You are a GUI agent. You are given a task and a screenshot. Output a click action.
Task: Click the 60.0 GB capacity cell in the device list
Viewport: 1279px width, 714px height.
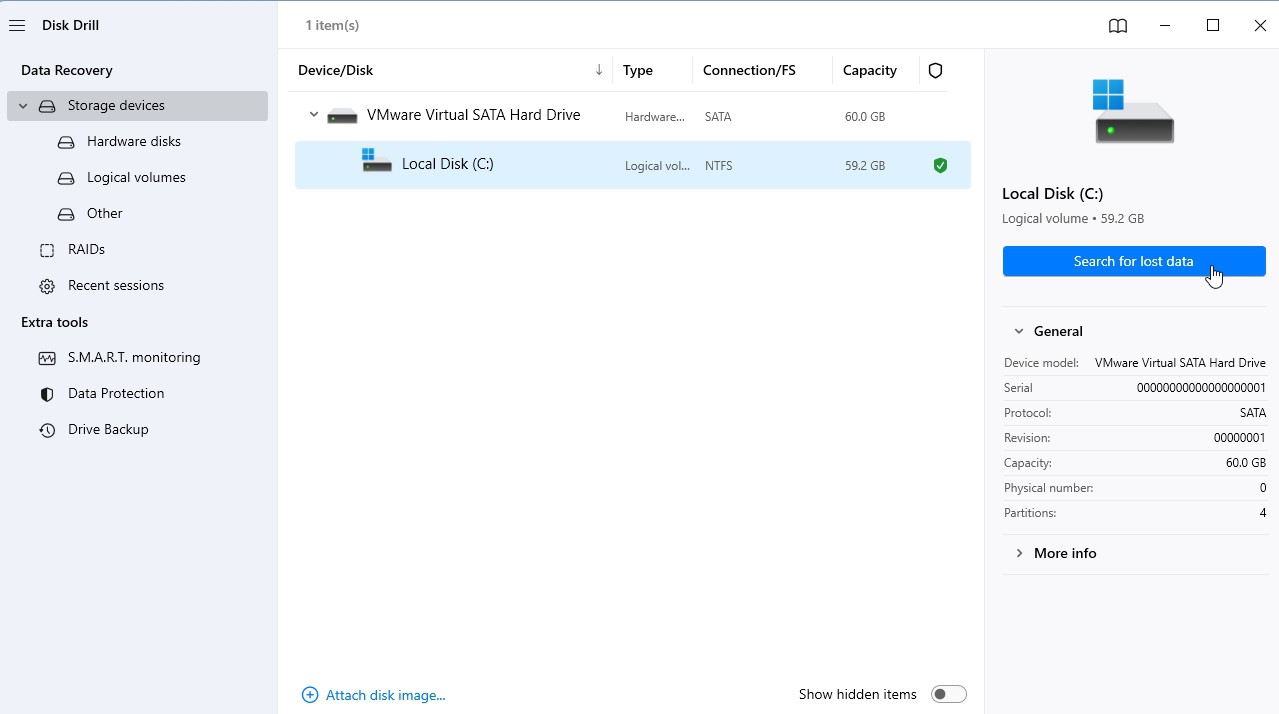(865, 117)
